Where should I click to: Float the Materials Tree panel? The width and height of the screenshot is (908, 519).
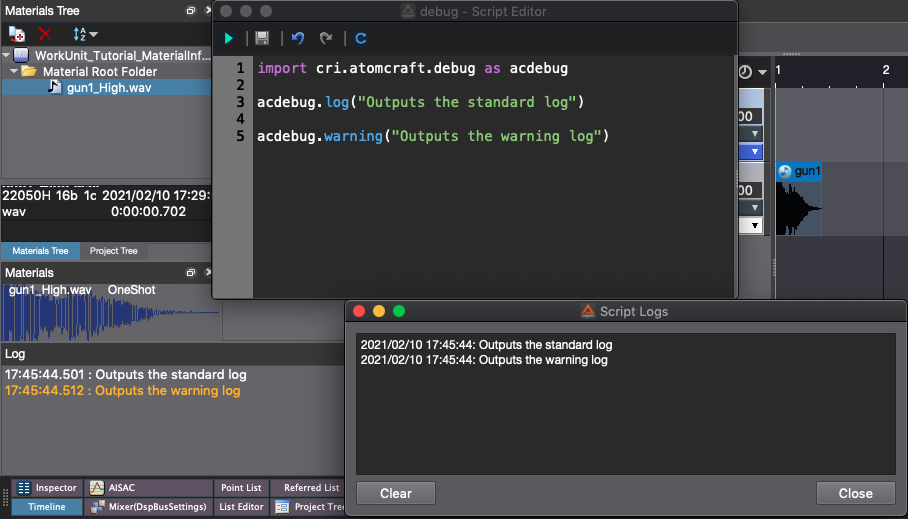pyautogui.click(x=190, y=10)
